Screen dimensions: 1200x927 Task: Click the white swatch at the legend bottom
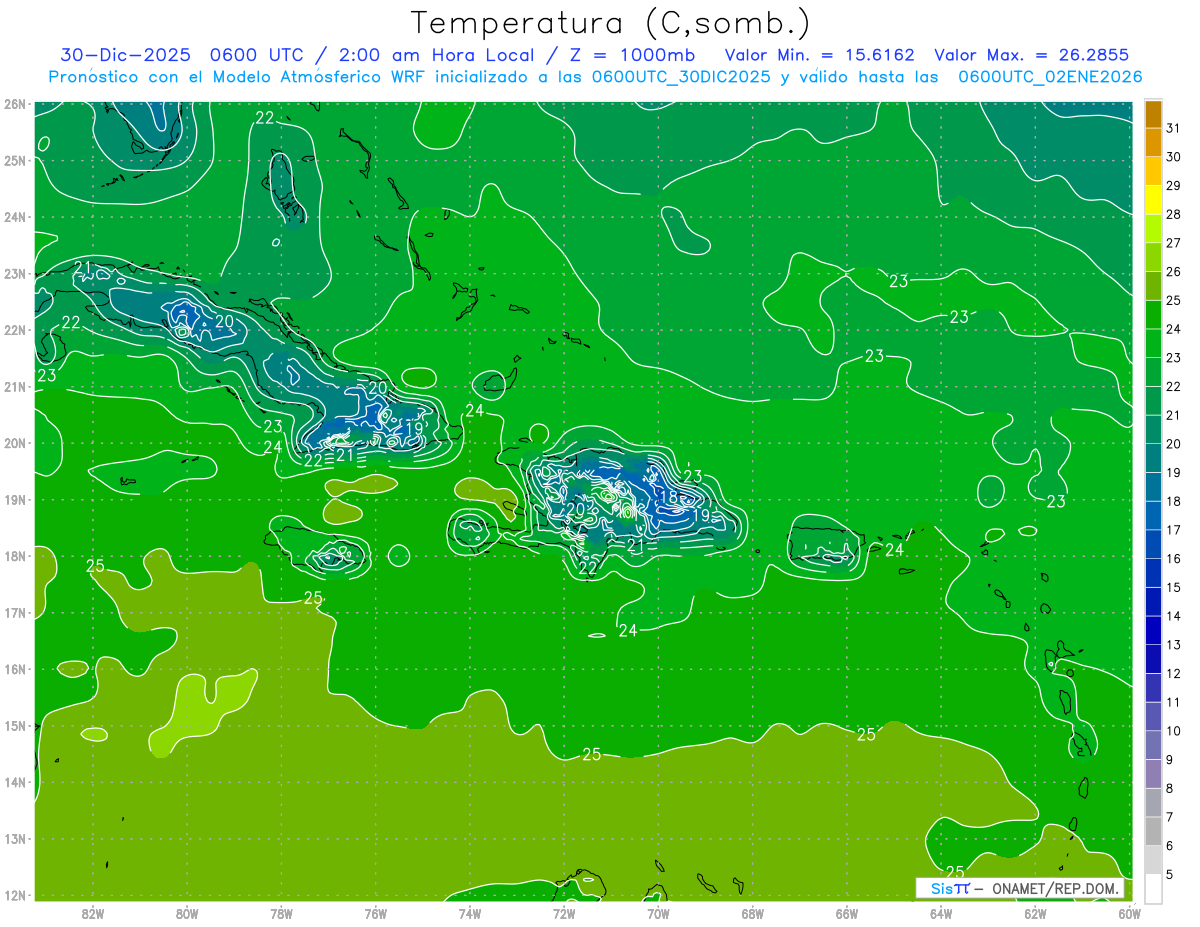pyautogui.click(x=1153, y=889)
